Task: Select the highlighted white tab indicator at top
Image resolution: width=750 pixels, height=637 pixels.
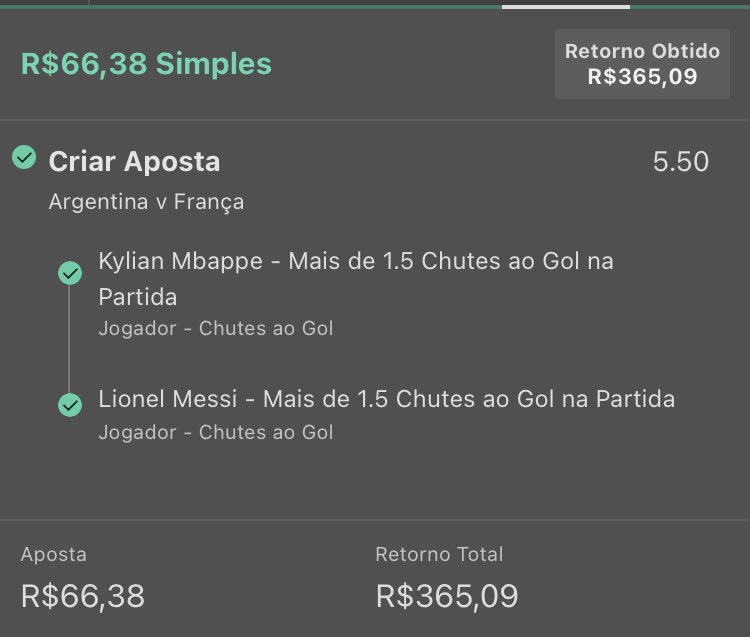Action: (x=566, y=7)
